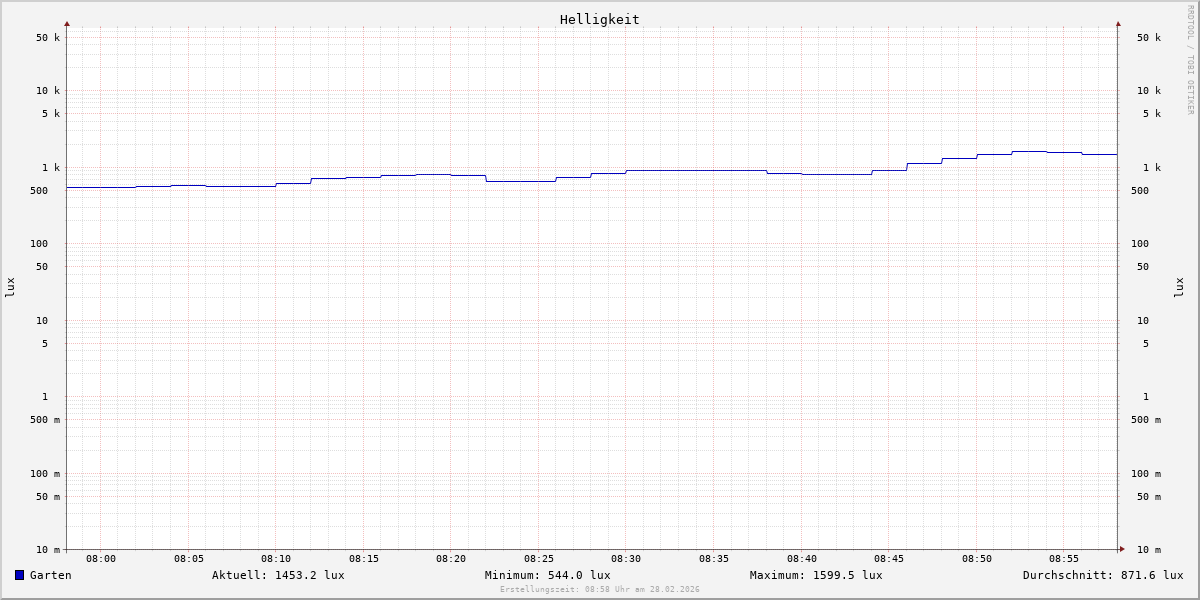
Task: Click the red arrow ending the time axis
Action: point(1122,549)
